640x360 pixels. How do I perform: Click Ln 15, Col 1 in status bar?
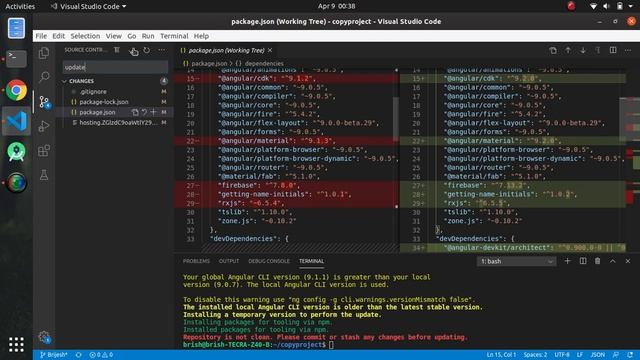[x=501, y=355]
